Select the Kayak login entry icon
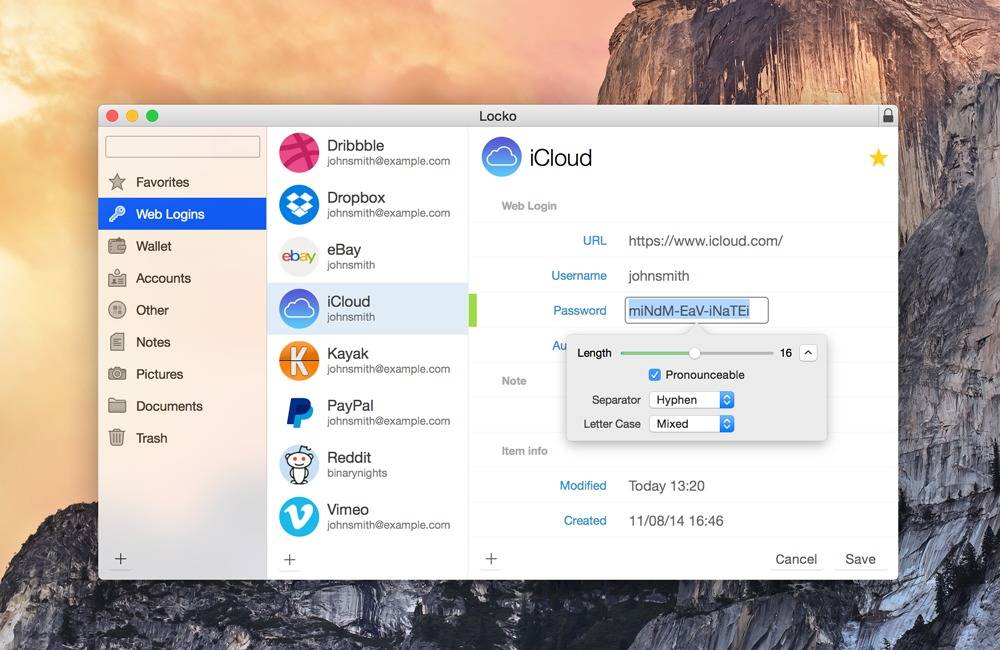1000x650 pixels. pyautogui.click(x=299, y=360)
